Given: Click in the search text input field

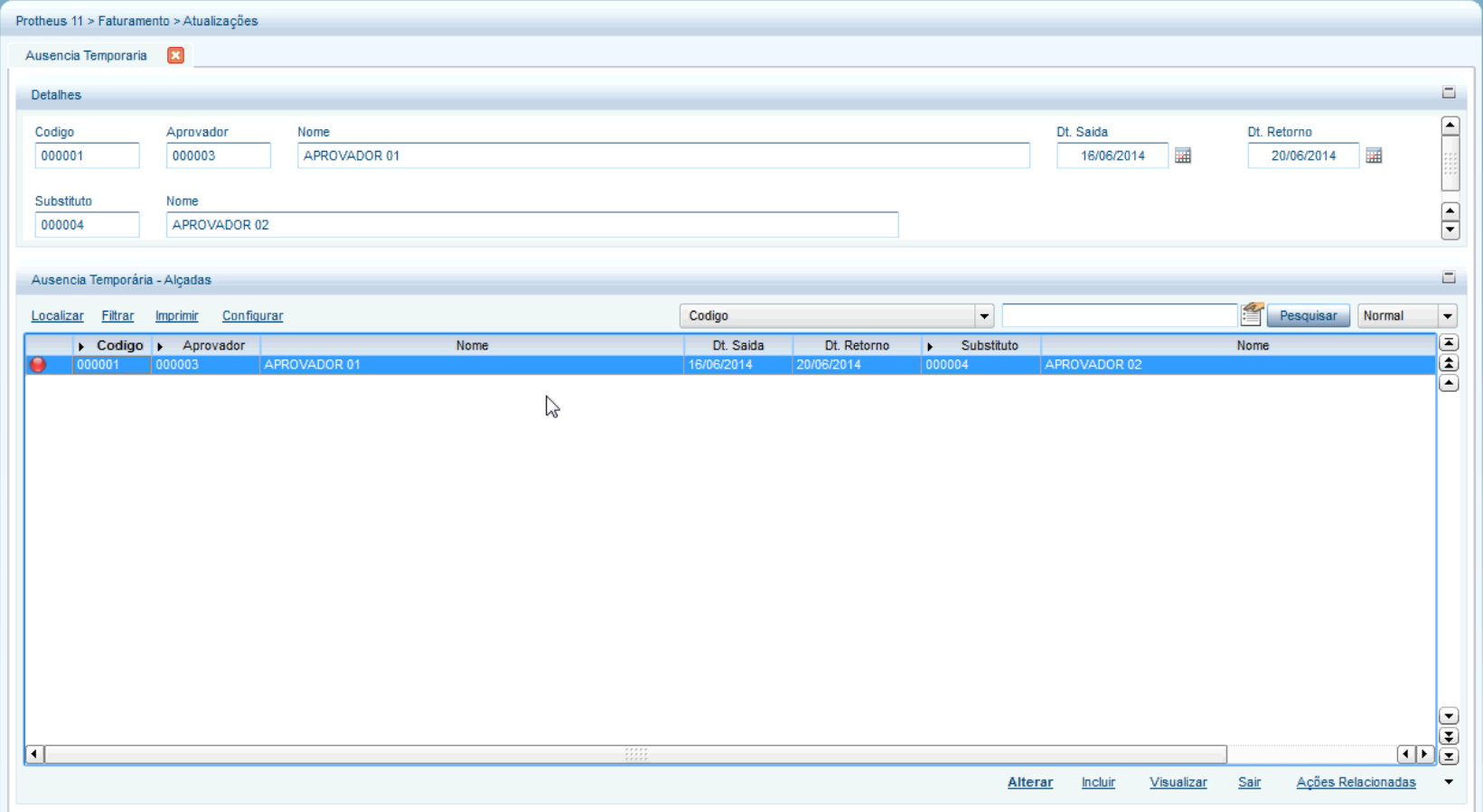Looking at the screenshot, I should point(1119,316).
